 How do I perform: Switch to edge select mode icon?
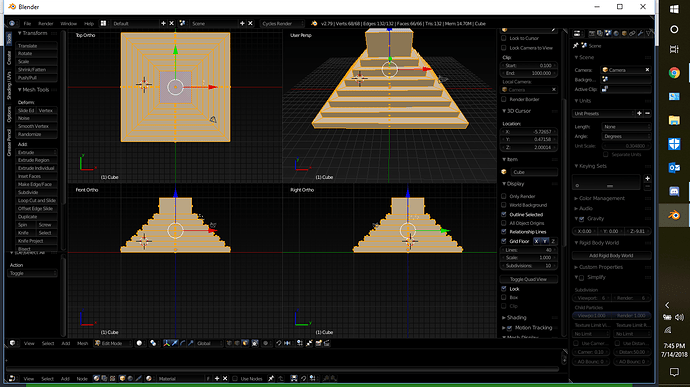(x=237, y=343)
